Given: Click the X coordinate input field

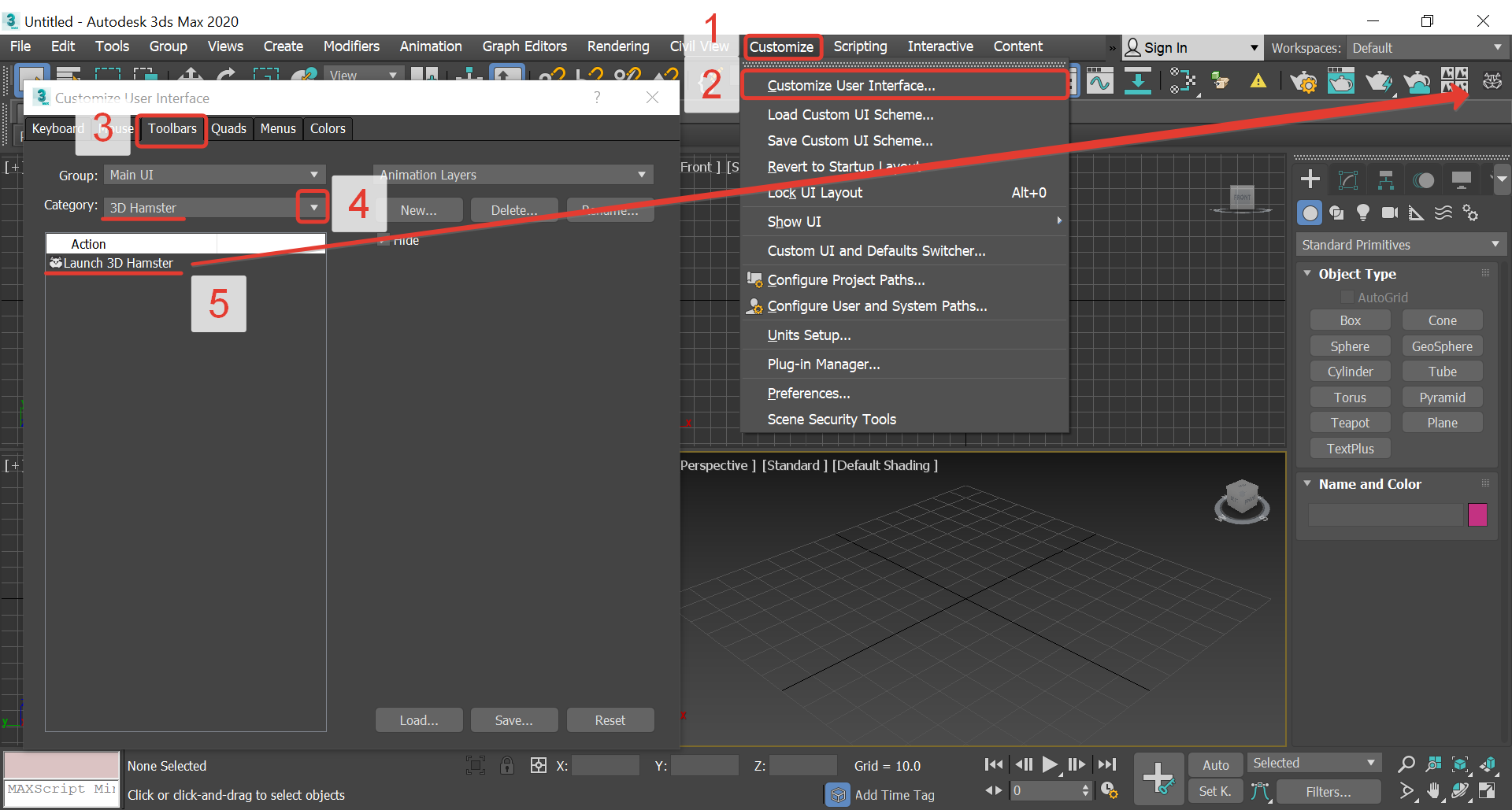Looking at the screenshot, I should click(606, 765).
